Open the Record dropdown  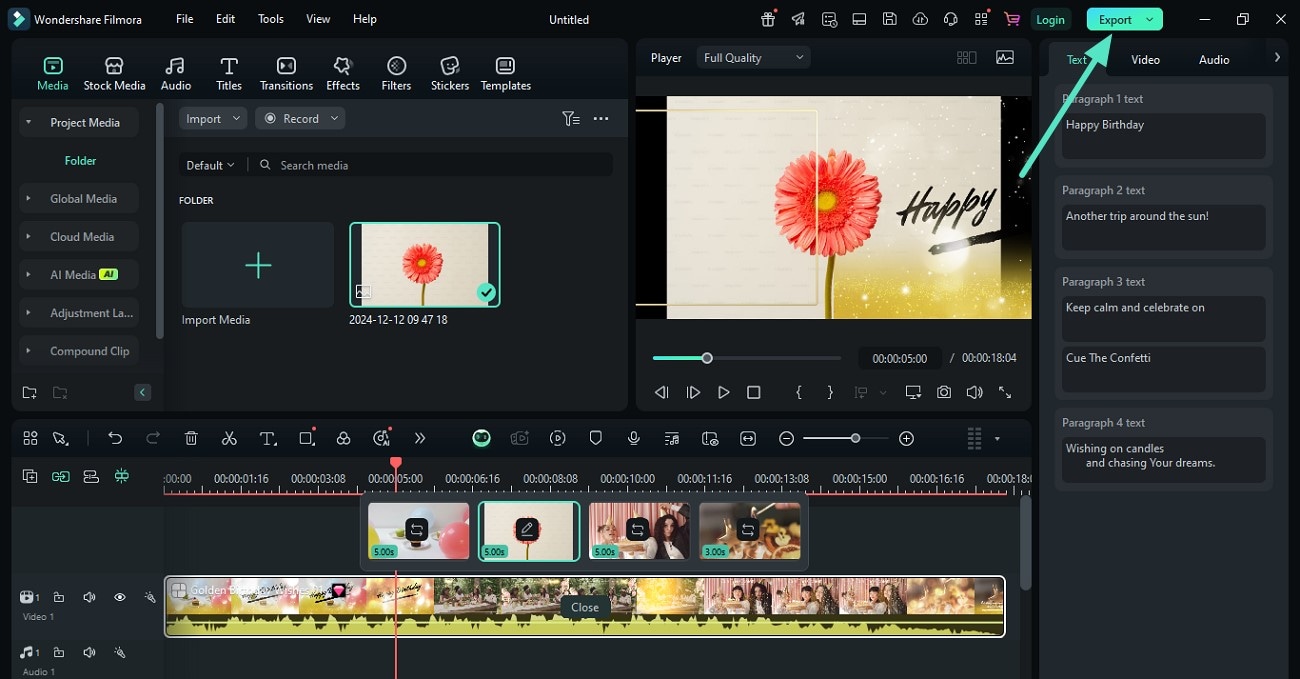[300, 118]
